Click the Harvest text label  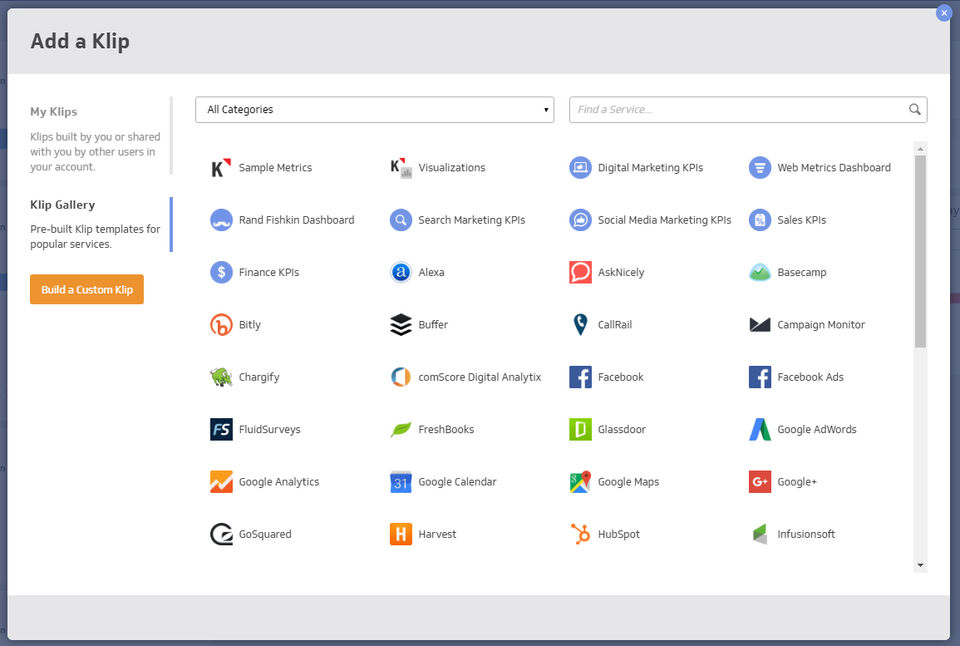point(437,534)
